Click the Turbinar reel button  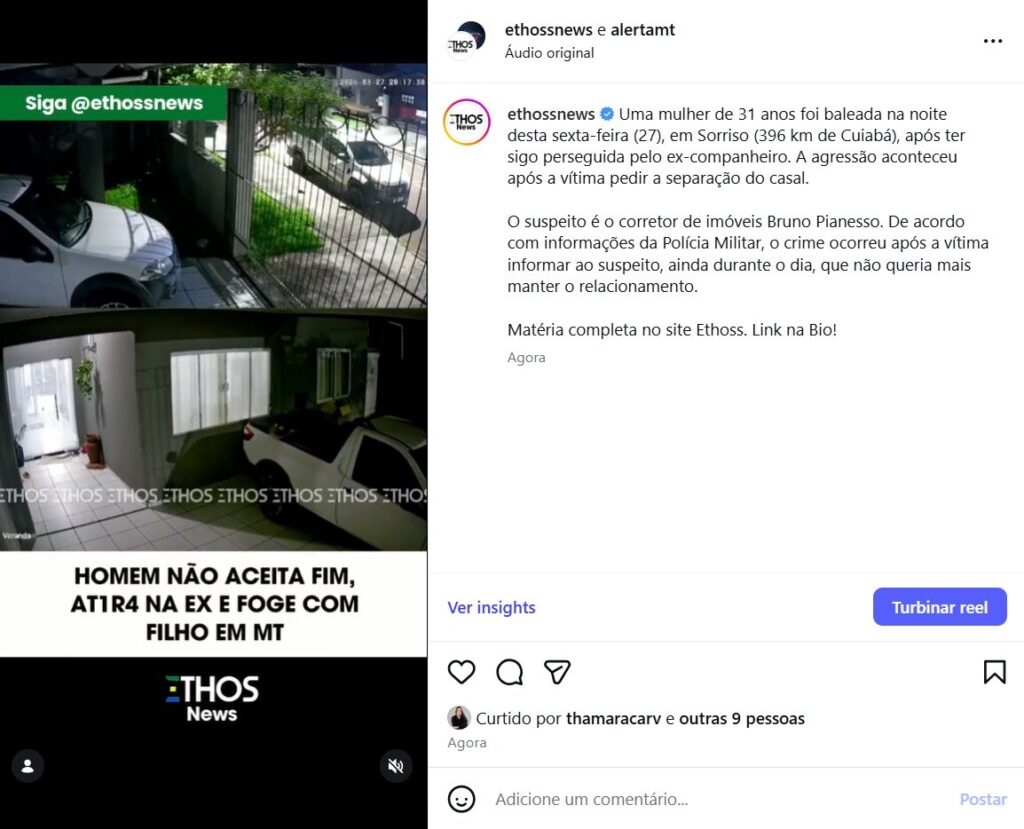click(940, 607)
